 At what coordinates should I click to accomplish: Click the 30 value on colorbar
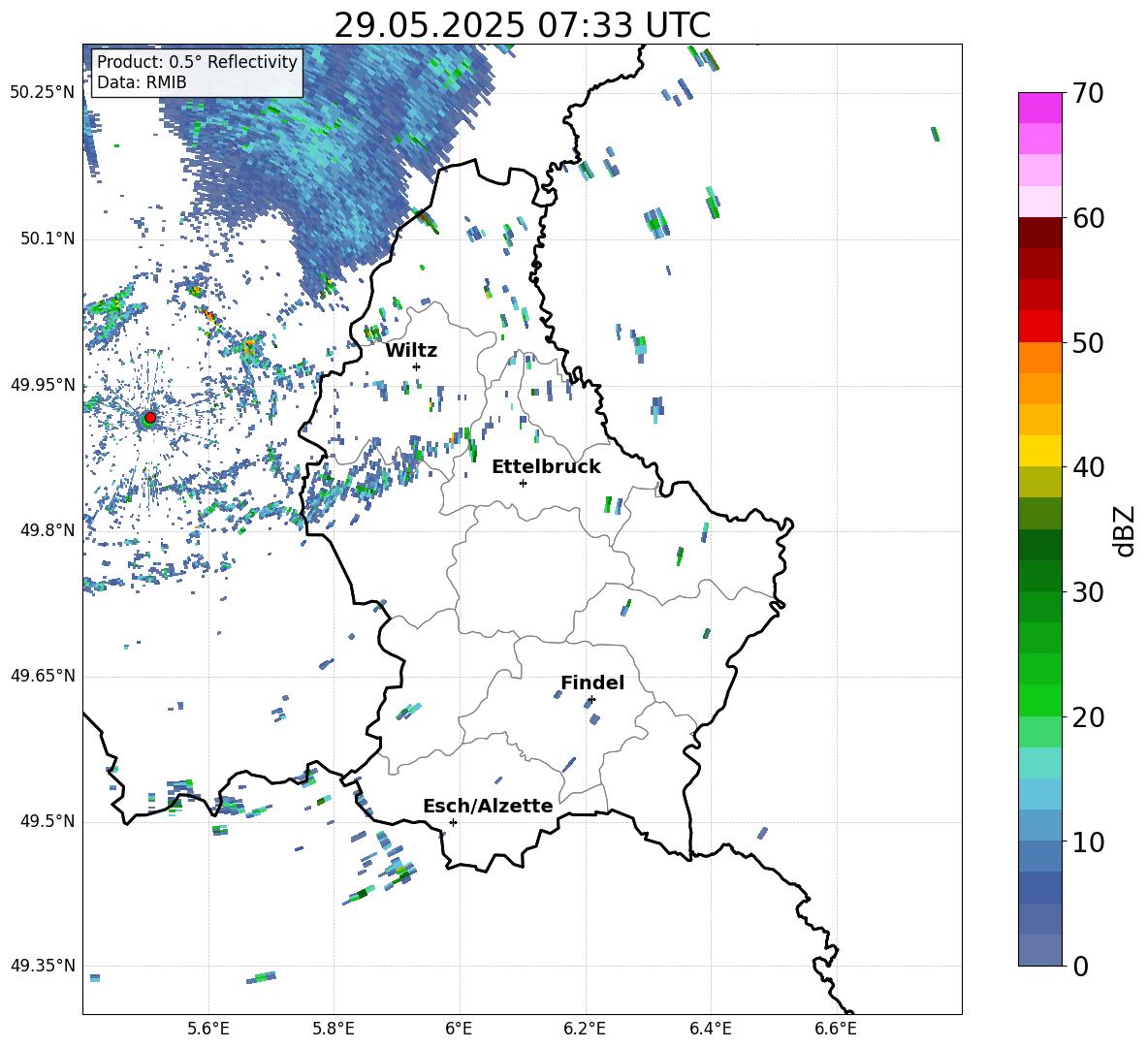point(1087,592)
